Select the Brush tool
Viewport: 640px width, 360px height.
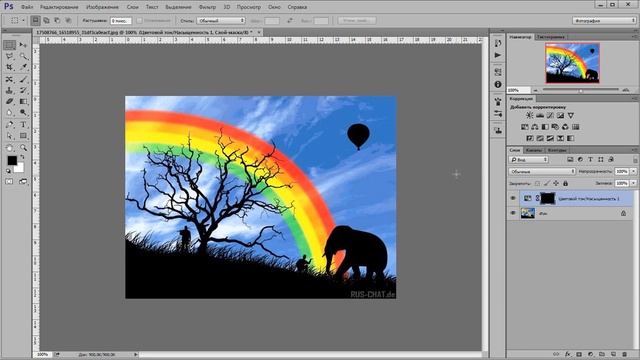23,79
